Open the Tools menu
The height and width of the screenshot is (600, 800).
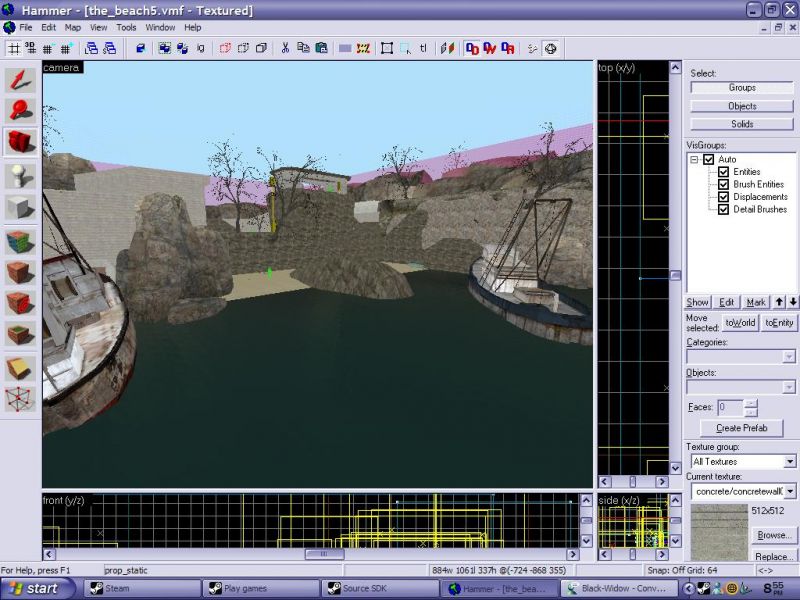pos(126,27)
